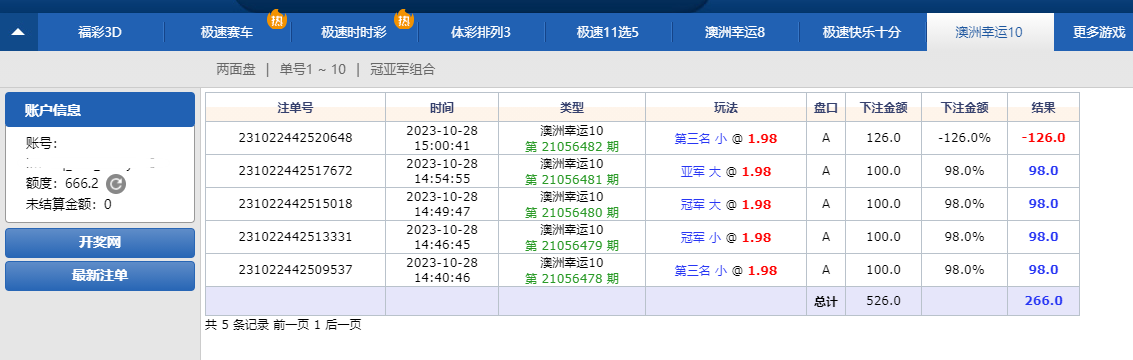Select the 极速时时彩 tab
The width and height of the screenshot is (1133, 360).
click(354, 32)
